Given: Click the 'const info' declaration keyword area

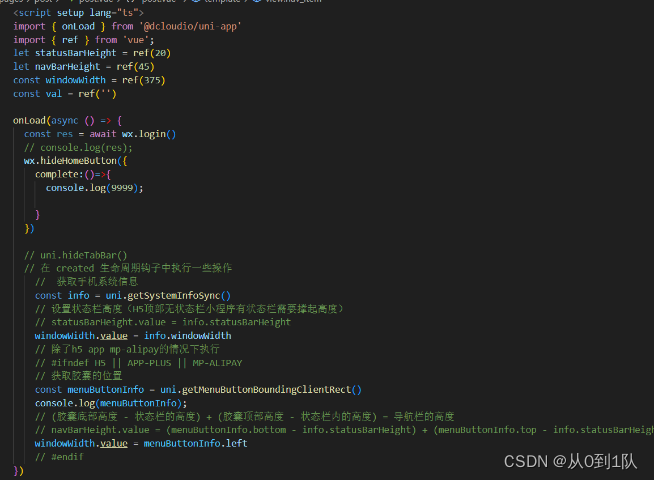Looking at the screenshot, I should (62, 296).
